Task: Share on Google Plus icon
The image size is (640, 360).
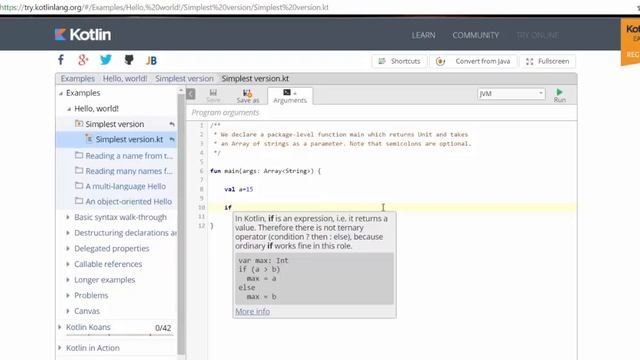Action: click(83, 60)
